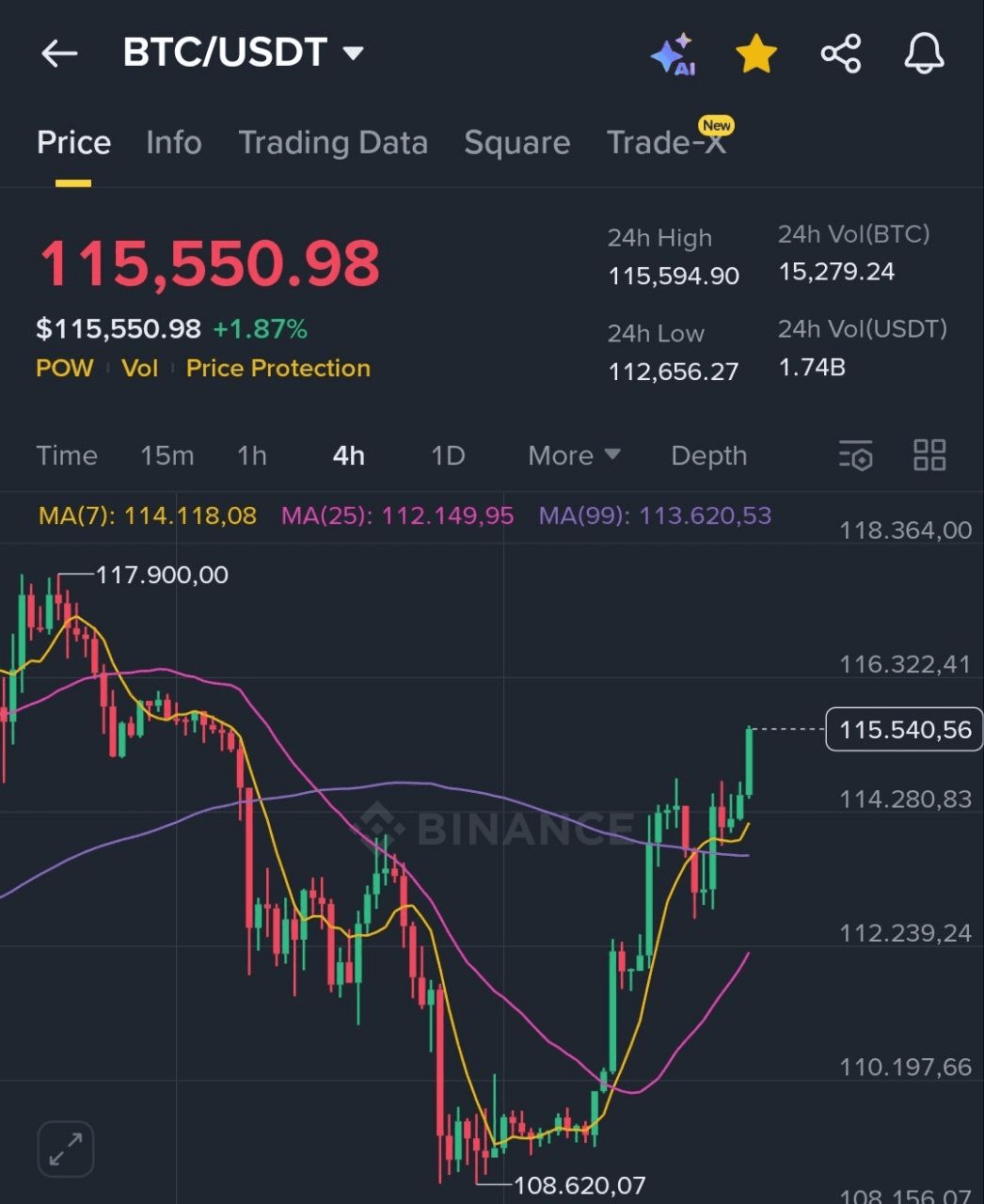Screen dimensions: 984x1204
Task: Open the Trading Data tab
Action: [333, 143]
